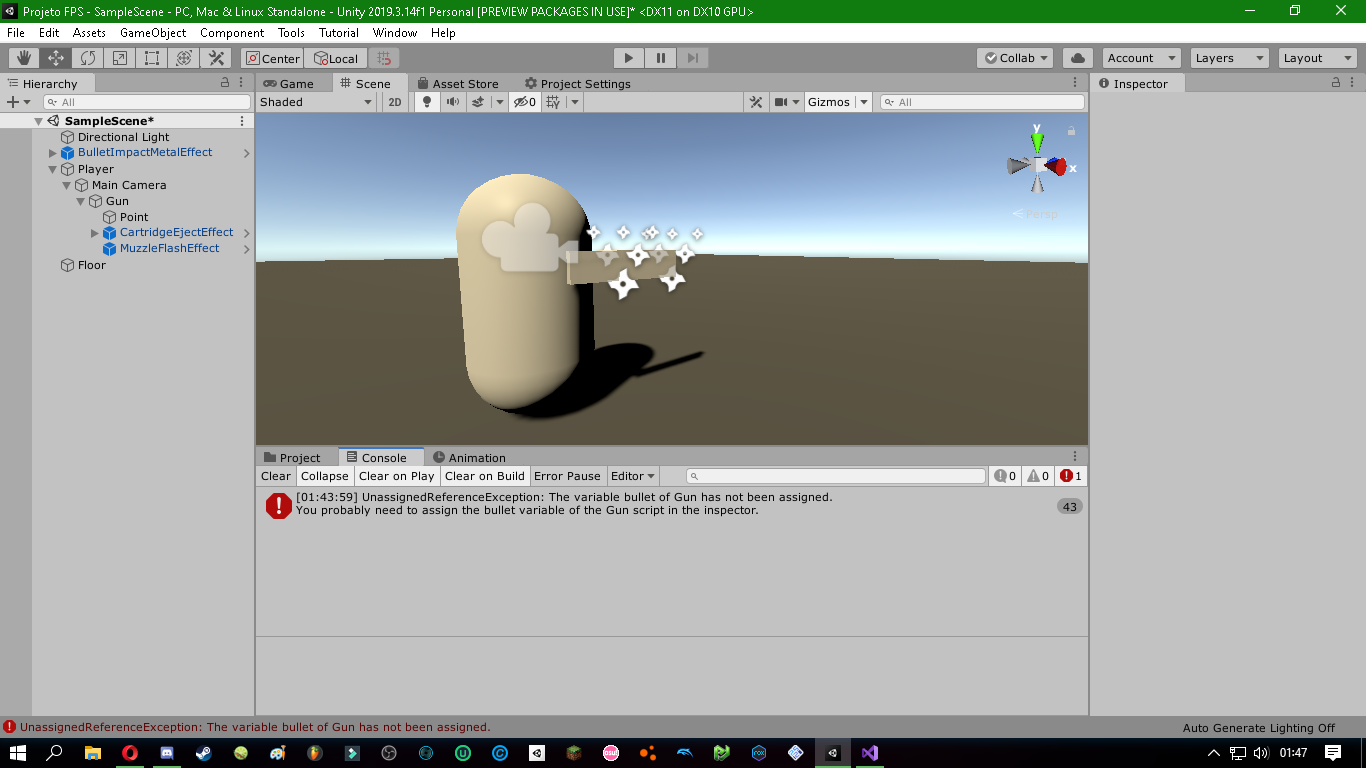Switch to the Game tab
Viewport: 1366px width, 768px height.
pos(293,83)
